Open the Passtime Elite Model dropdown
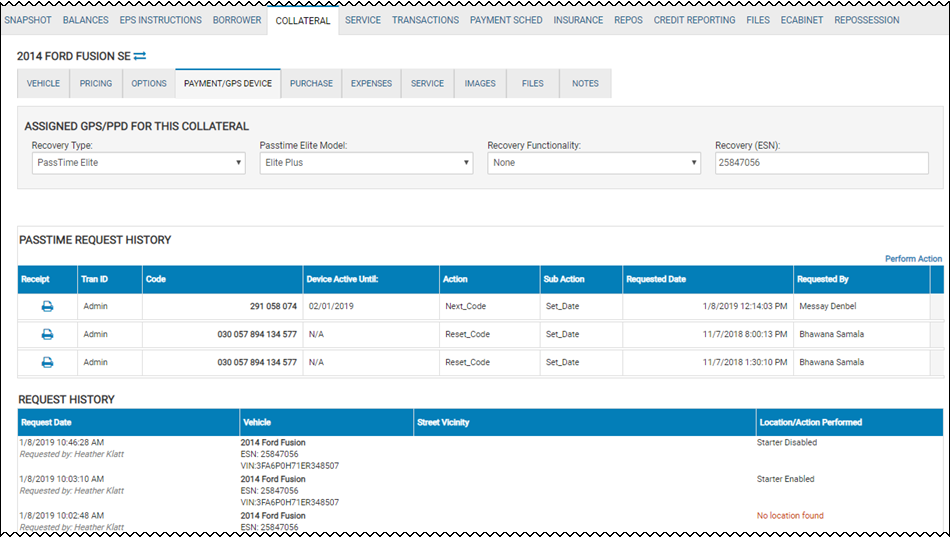The height and width of the screenshot is (538, 950). click(x=367, y=163)
